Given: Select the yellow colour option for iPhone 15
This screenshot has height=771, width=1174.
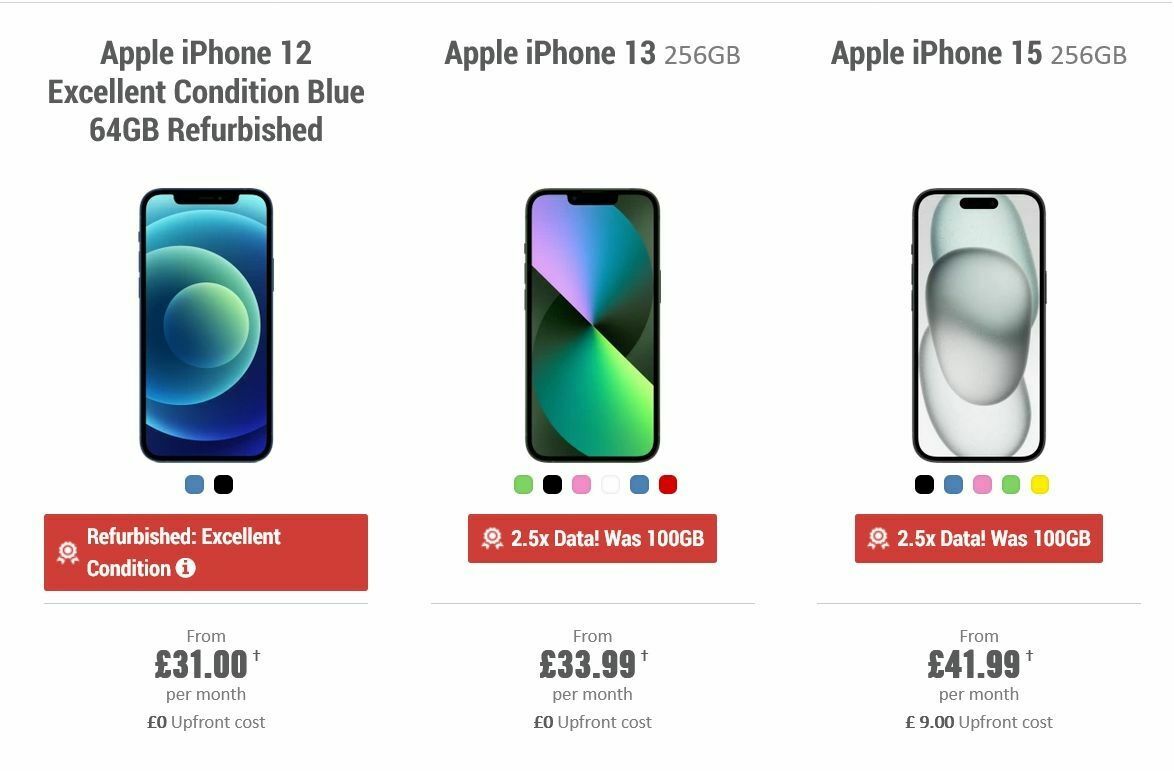Looking at the screenshot, I should click(x=1037, y=484).
